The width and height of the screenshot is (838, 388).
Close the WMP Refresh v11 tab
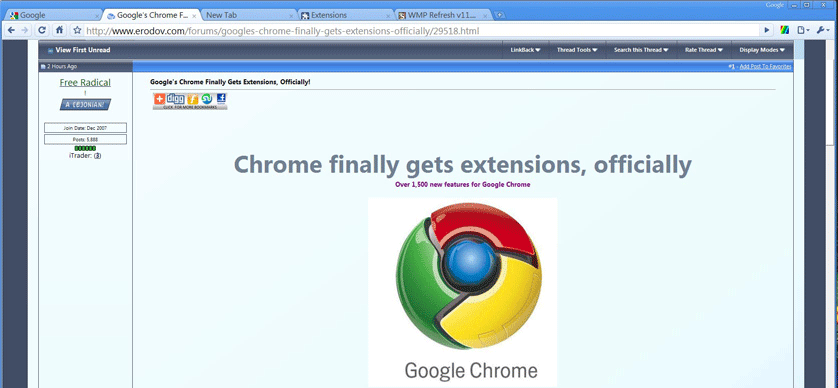(485, 16)
